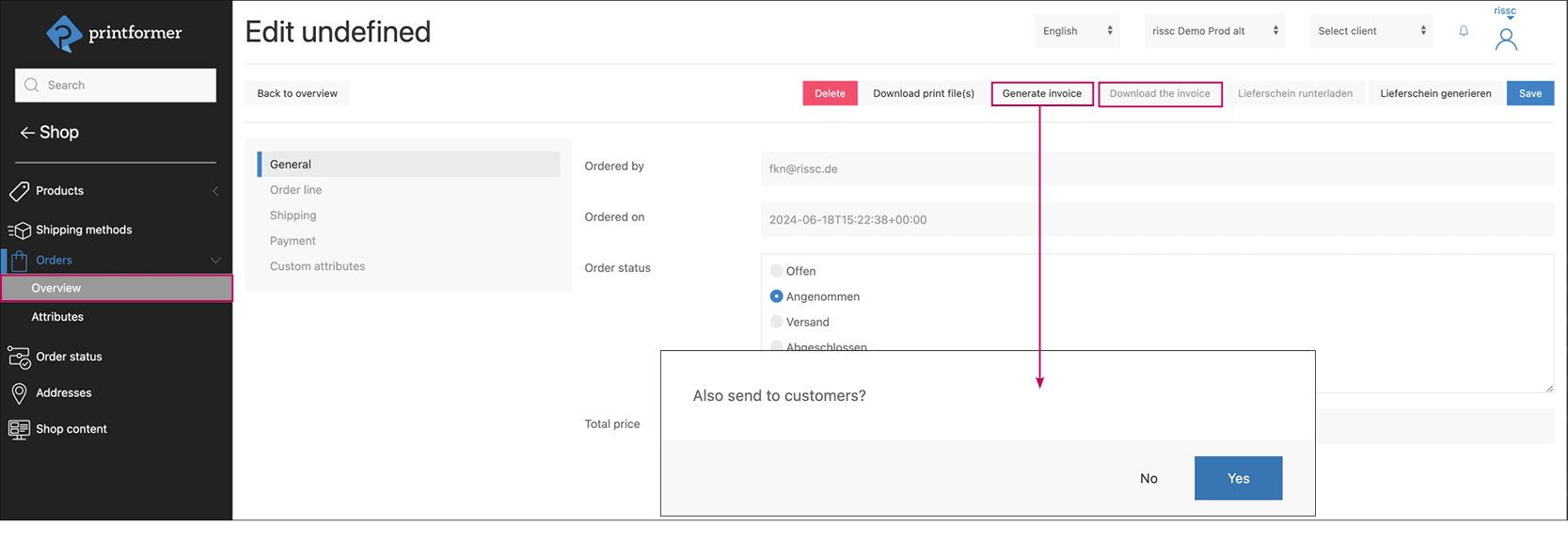The width and height of the screenshot is (1568, 541).
Task: Click the notification bell icon
Action: point(1464,31)
